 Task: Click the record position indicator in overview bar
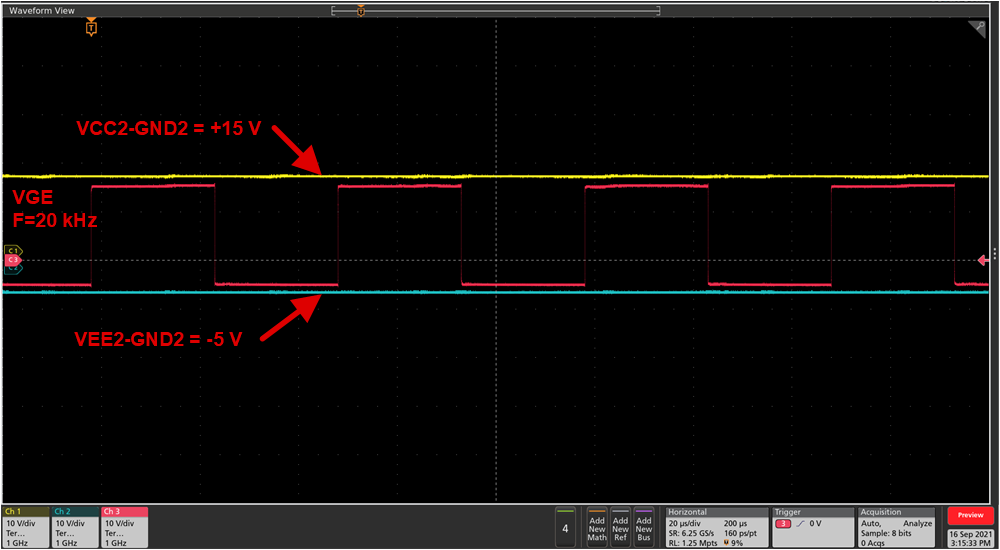pyautogui.click(x=361, y=10)
